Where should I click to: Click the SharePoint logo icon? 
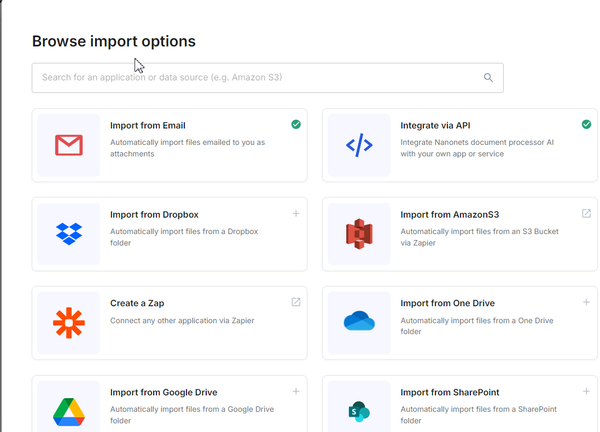coord(359,410)
